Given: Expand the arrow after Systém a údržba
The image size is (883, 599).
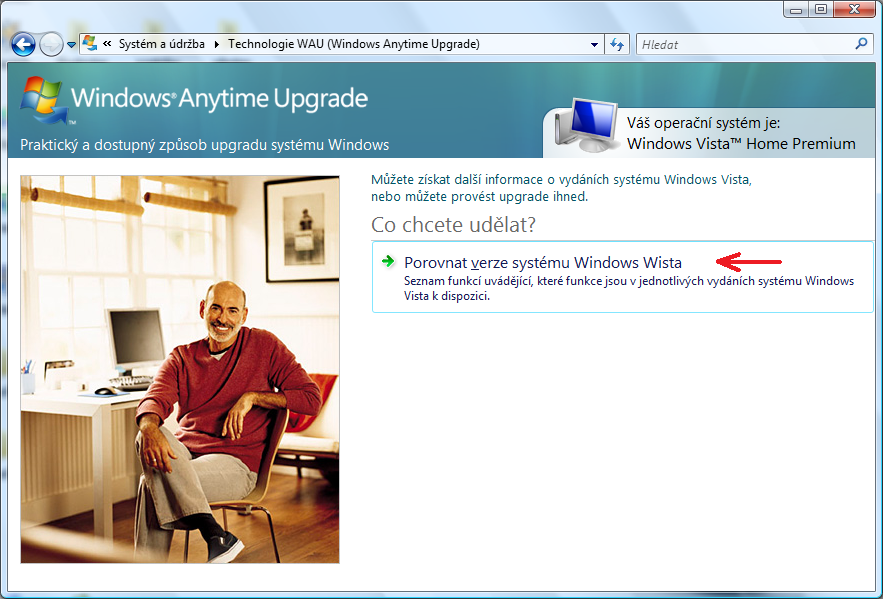Looking at the screenshot, I should pos(216,44).
